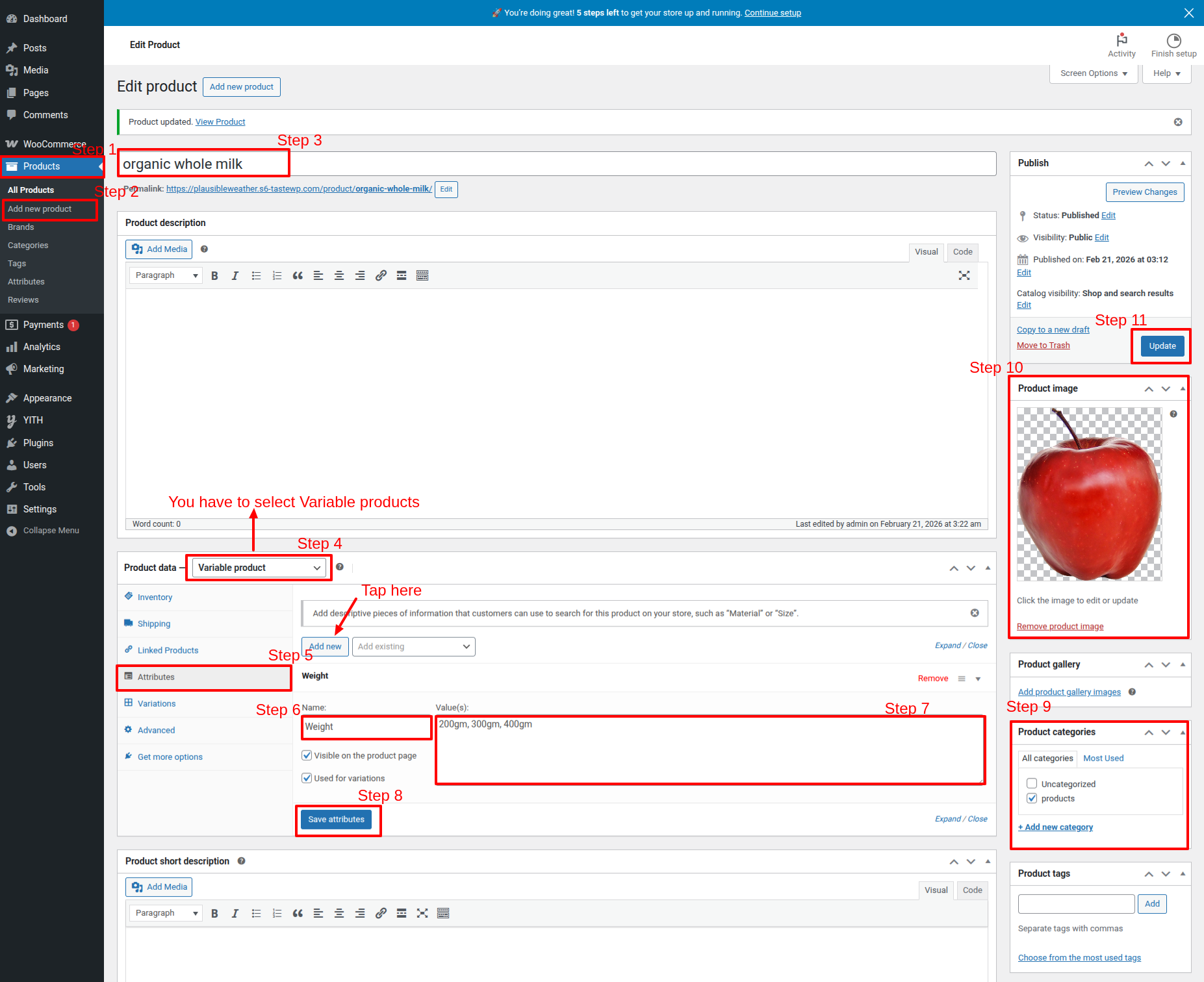Click the Insert link icon in description toolbar

381,276
